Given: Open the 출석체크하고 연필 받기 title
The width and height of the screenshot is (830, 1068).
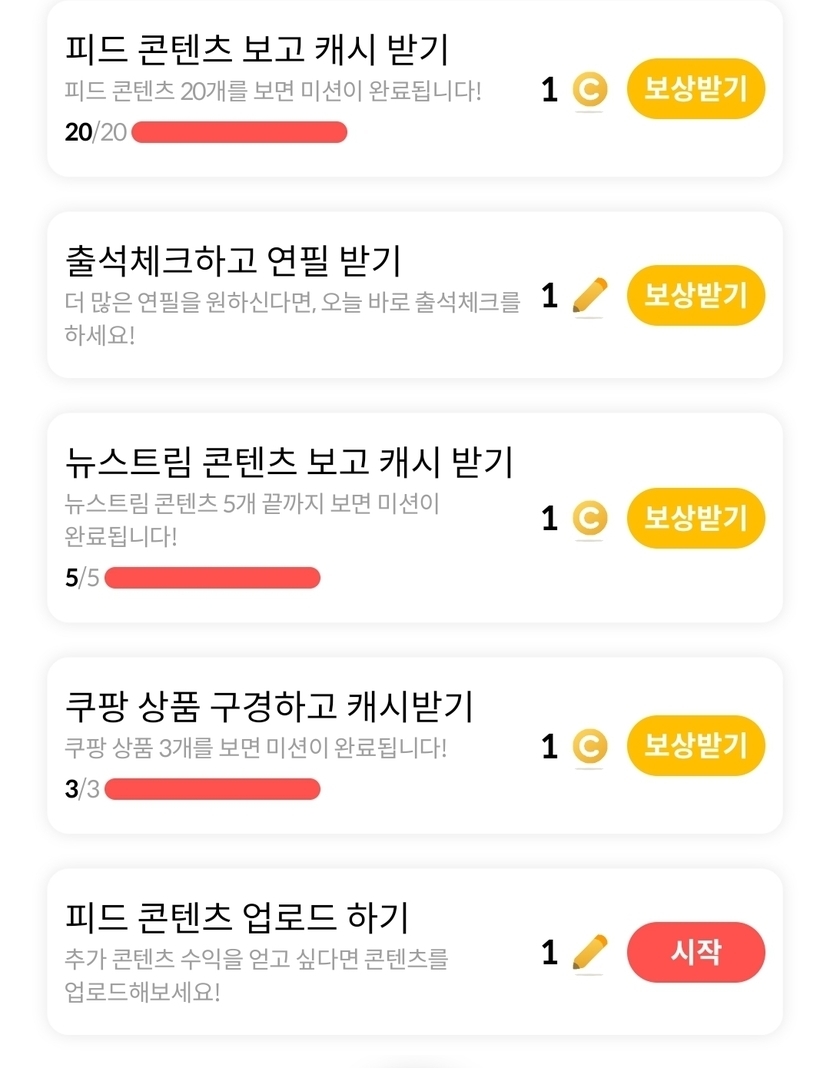Looking at the screenshot, I should point(232,261).
